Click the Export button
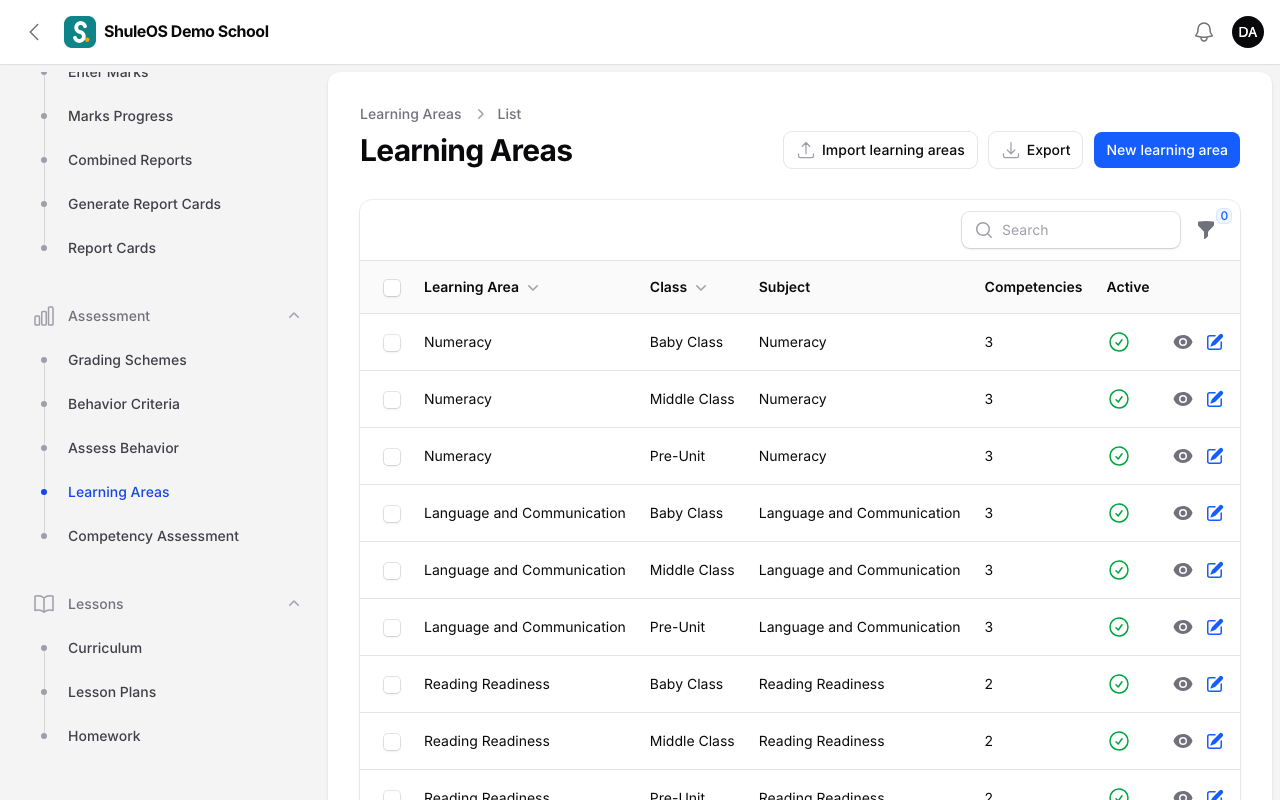This screenshot has height=800, width=1280. [x=1035, y=150]
